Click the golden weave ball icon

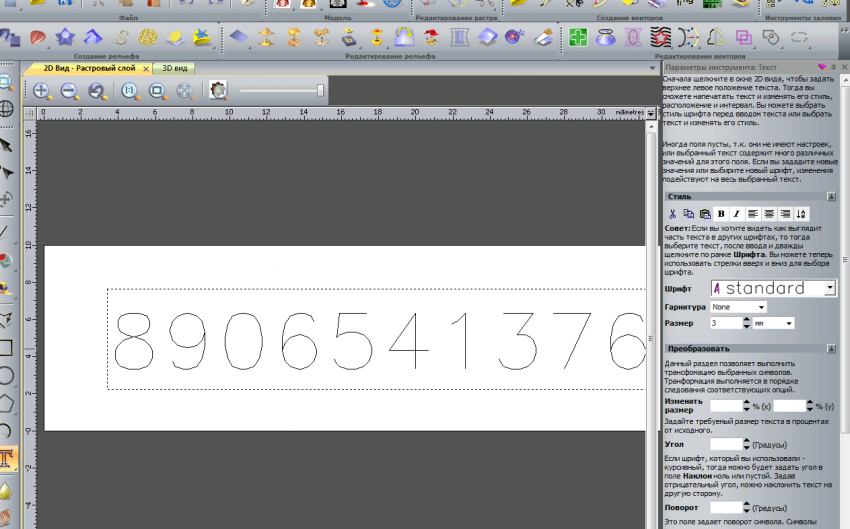[x=147, y=37]
